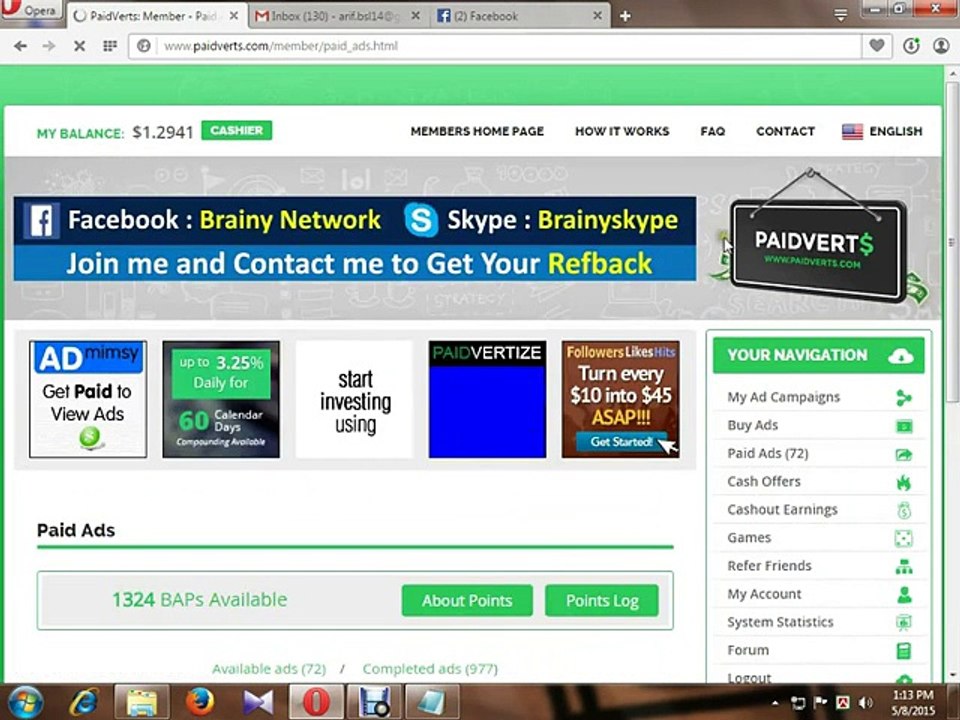Open the user profile icon in toolbar
Viewport: 960px width, 720px height.
click(941, 46)
